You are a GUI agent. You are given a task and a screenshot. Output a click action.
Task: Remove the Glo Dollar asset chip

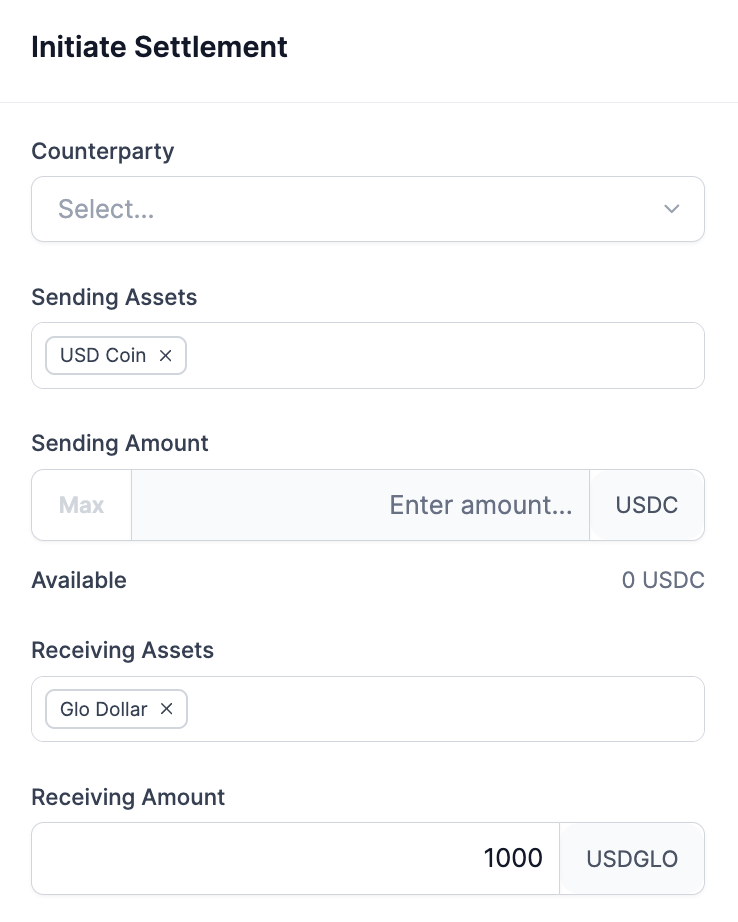[167, 709]
